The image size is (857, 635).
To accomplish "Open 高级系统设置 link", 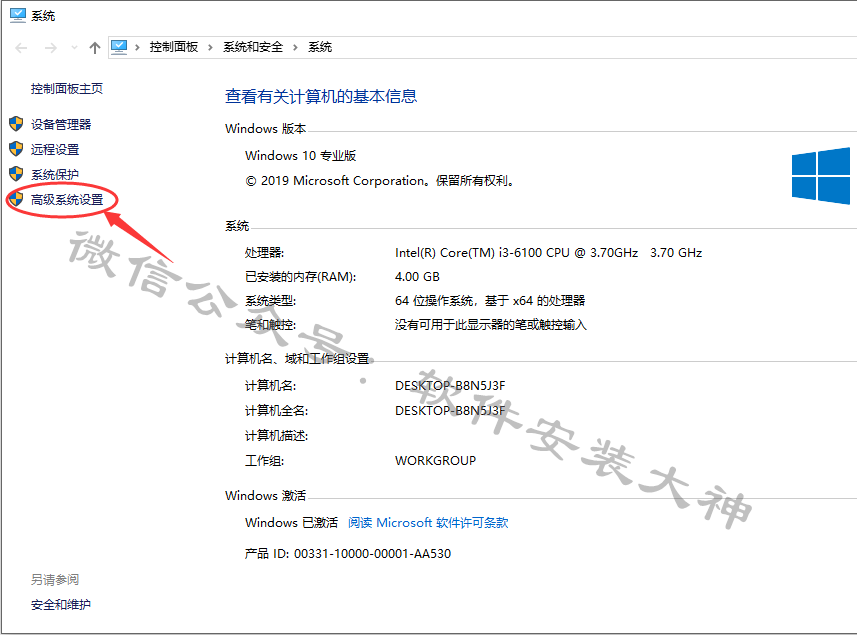I will [67, 199].
